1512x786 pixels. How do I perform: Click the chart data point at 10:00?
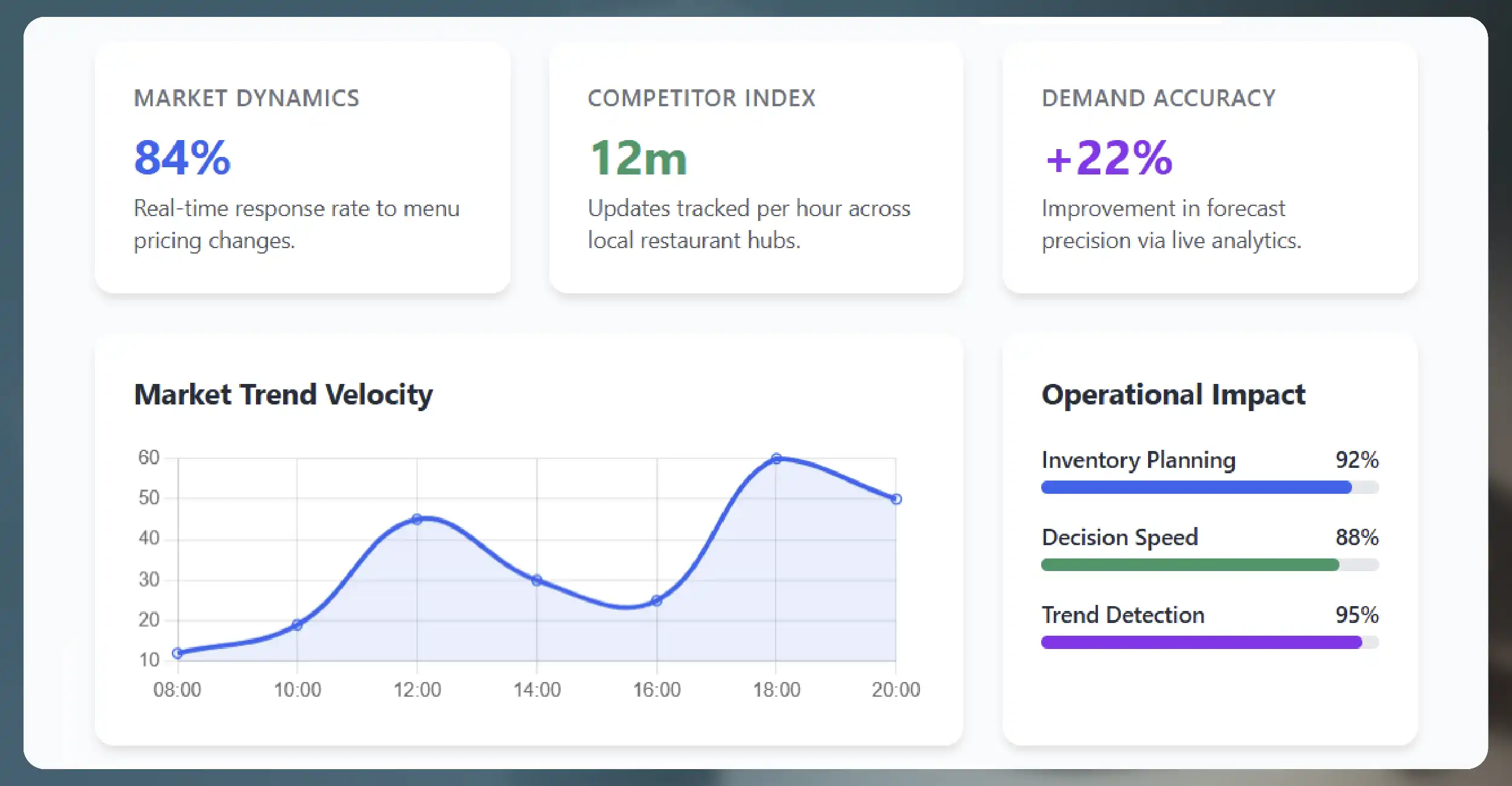coord(297,625)
